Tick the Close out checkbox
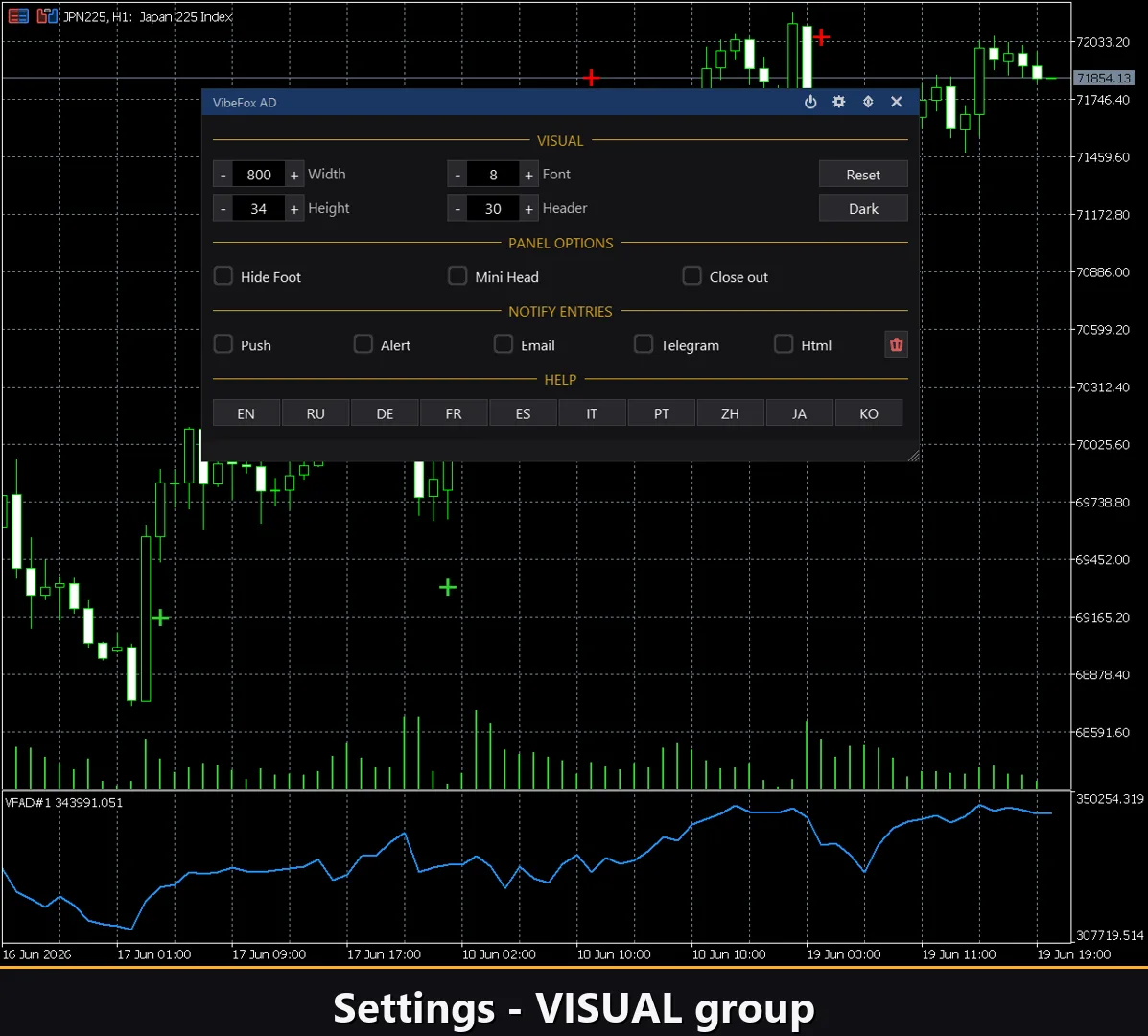Image resolution: width=1148 pixels, height=1036 pixels. (x=691, y=276)
